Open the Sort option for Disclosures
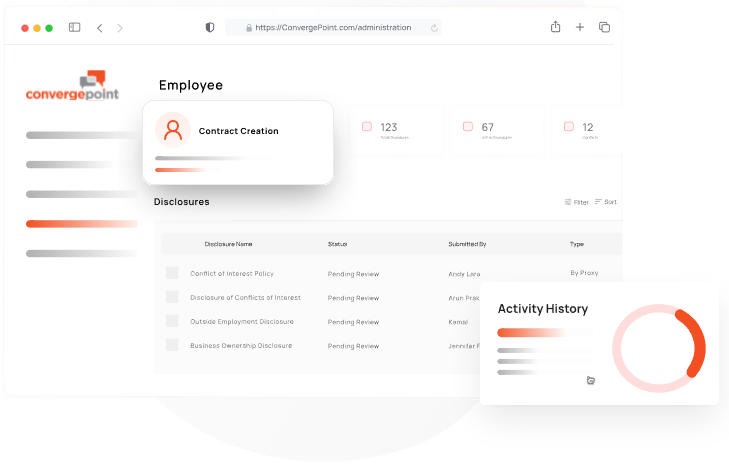The image size is (729, 469). (606, 202)
